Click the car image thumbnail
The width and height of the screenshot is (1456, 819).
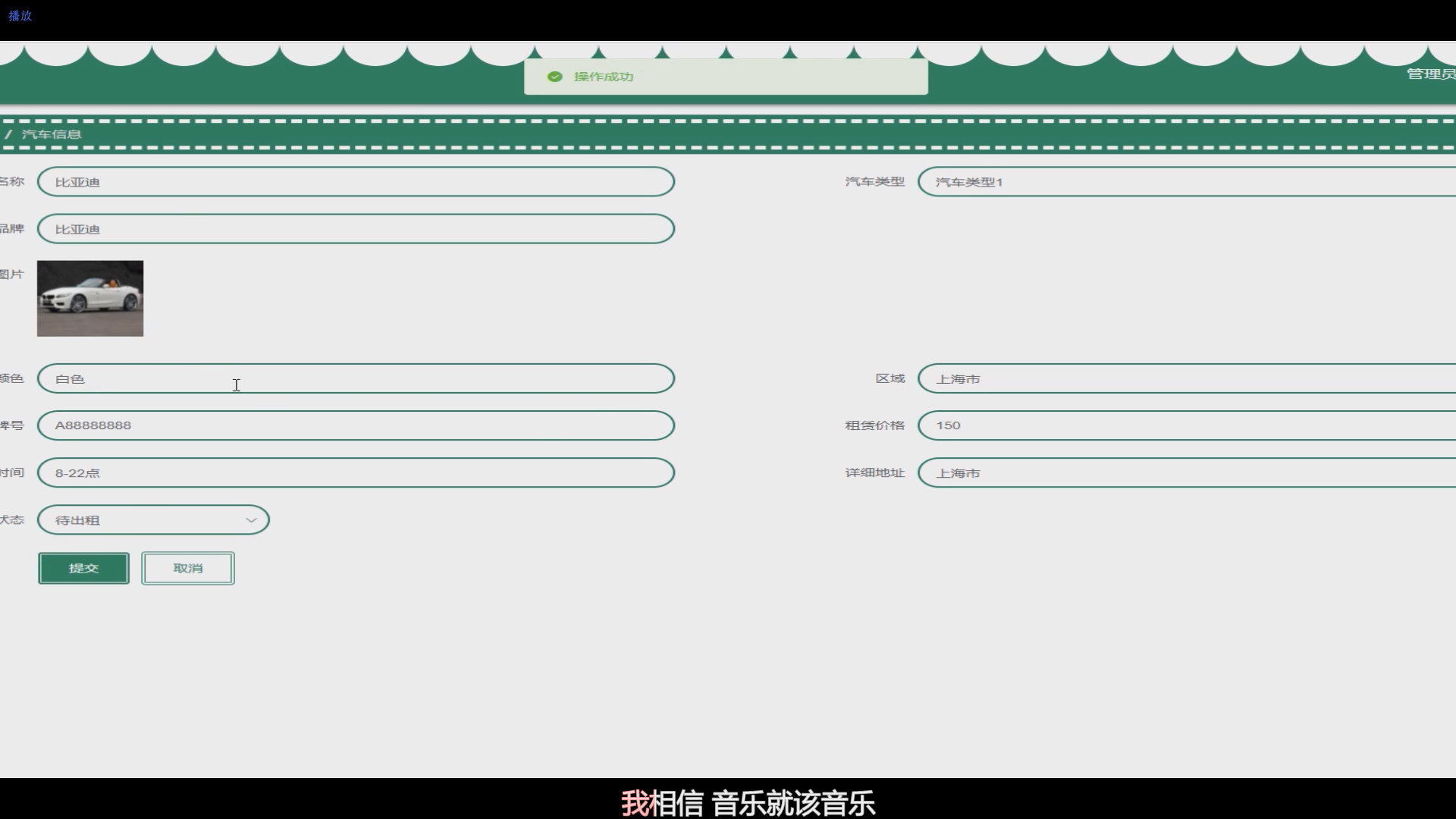(x=90, y=299)
